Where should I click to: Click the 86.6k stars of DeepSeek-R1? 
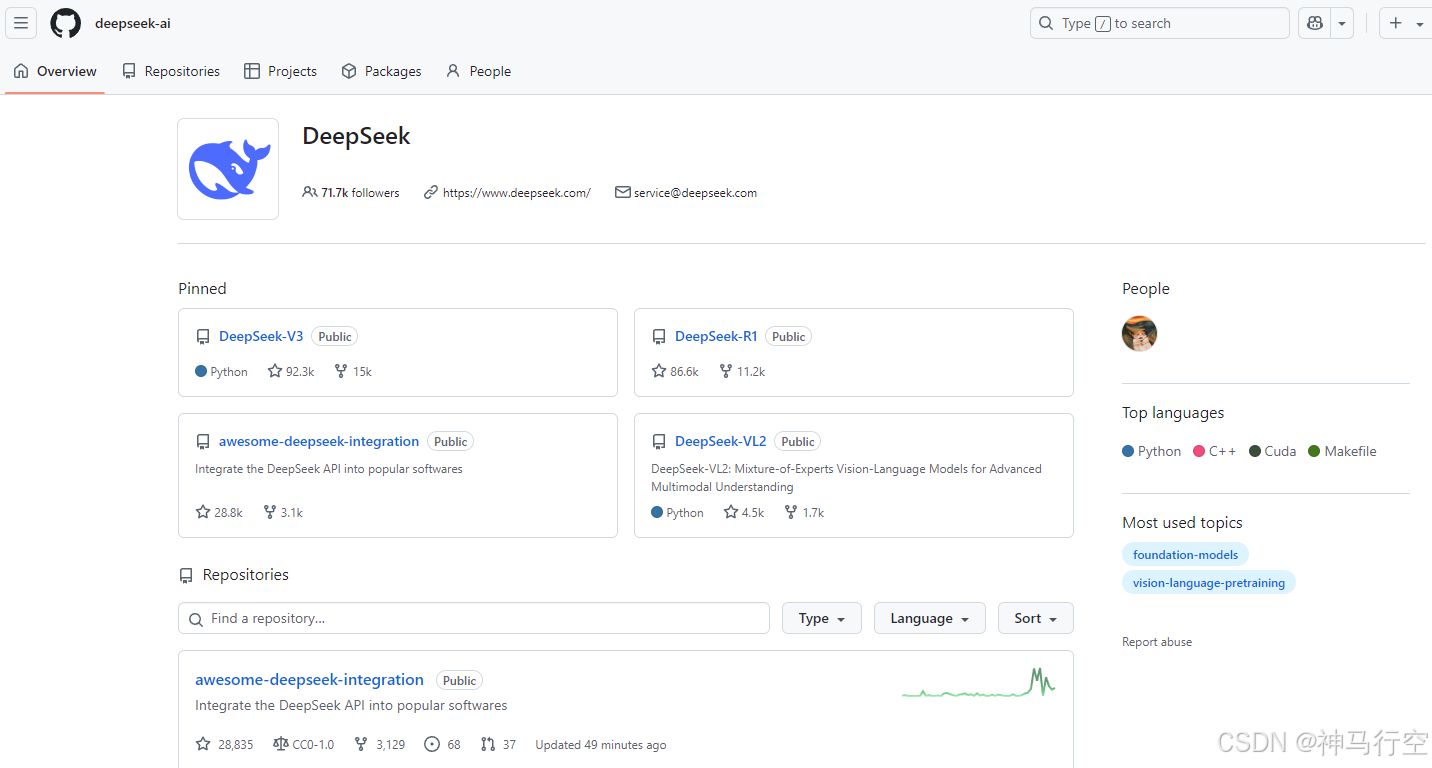pyautogui.click(x=675, y=371)
